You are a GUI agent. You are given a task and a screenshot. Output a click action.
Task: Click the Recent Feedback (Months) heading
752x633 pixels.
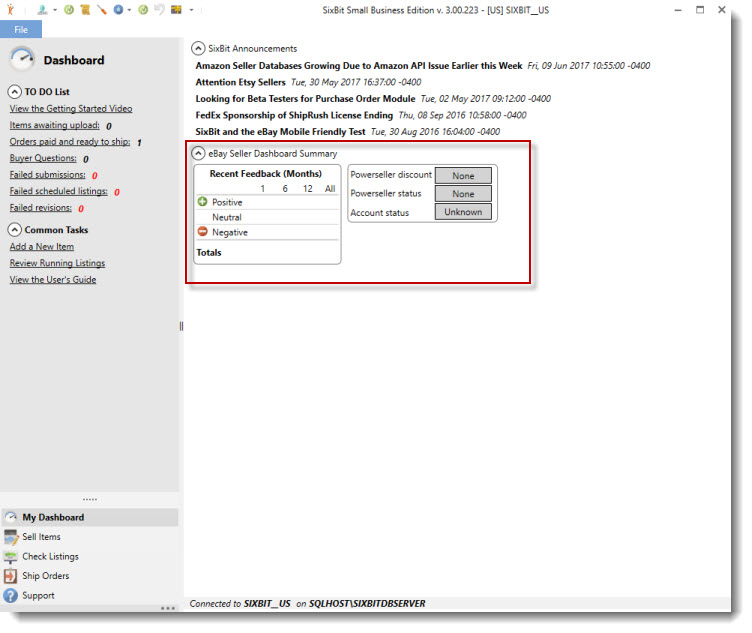coord(266,174)
